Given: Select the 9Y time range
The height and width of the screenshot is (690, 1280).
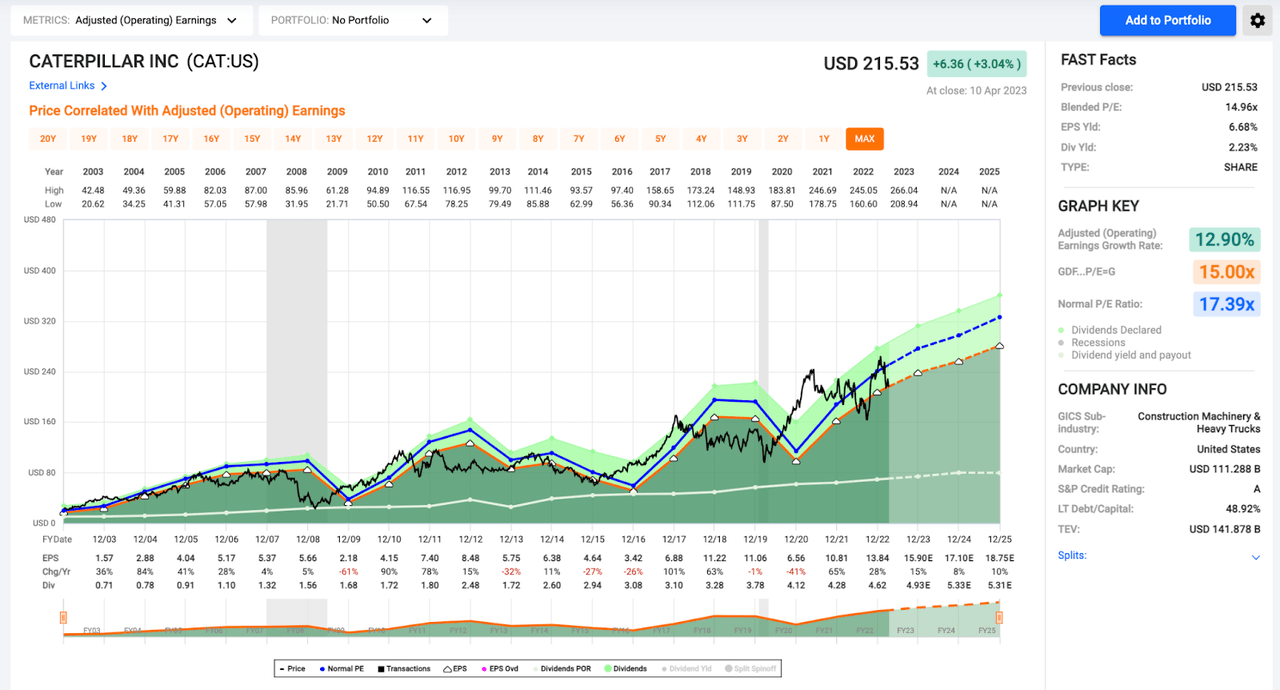Looking at the screenshot, I should click(x=497, y=139).
